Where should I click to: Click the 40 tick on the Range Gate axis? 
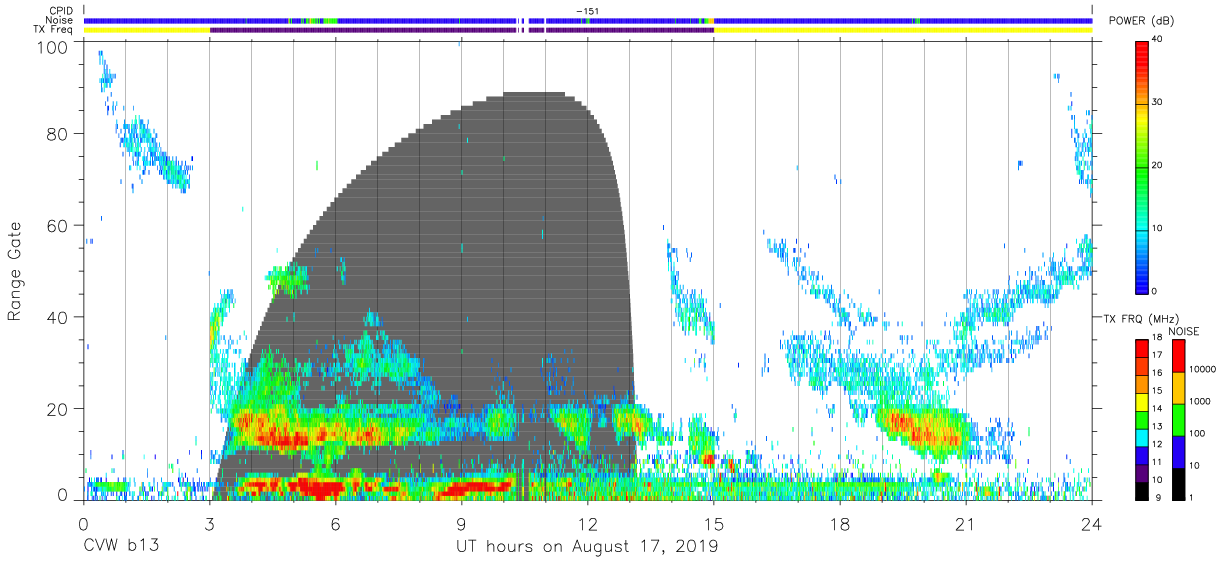point(58,317)
